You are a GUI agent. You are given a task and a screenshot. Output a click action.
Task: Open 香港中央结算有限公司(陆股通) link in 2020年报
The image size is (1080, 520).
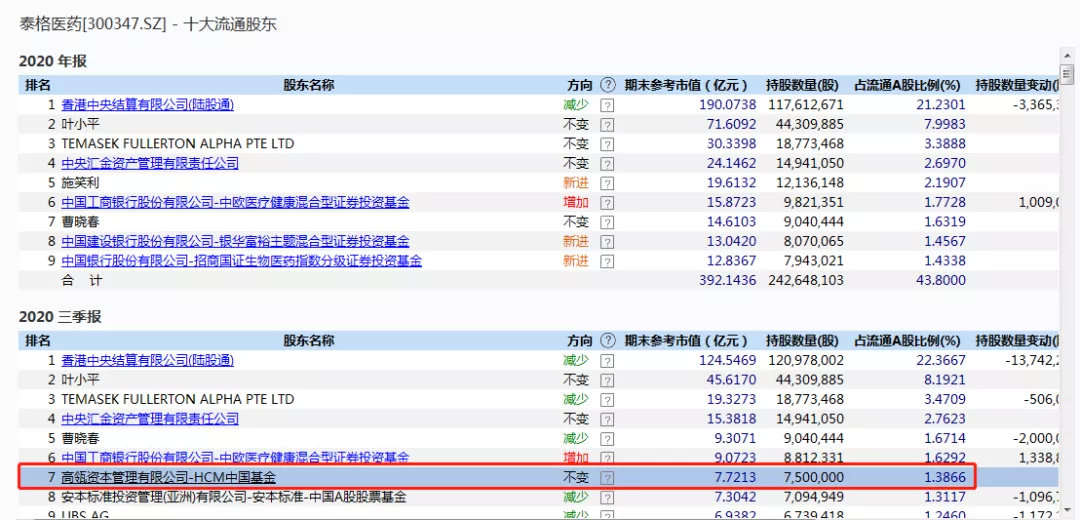tap(147, 105)
